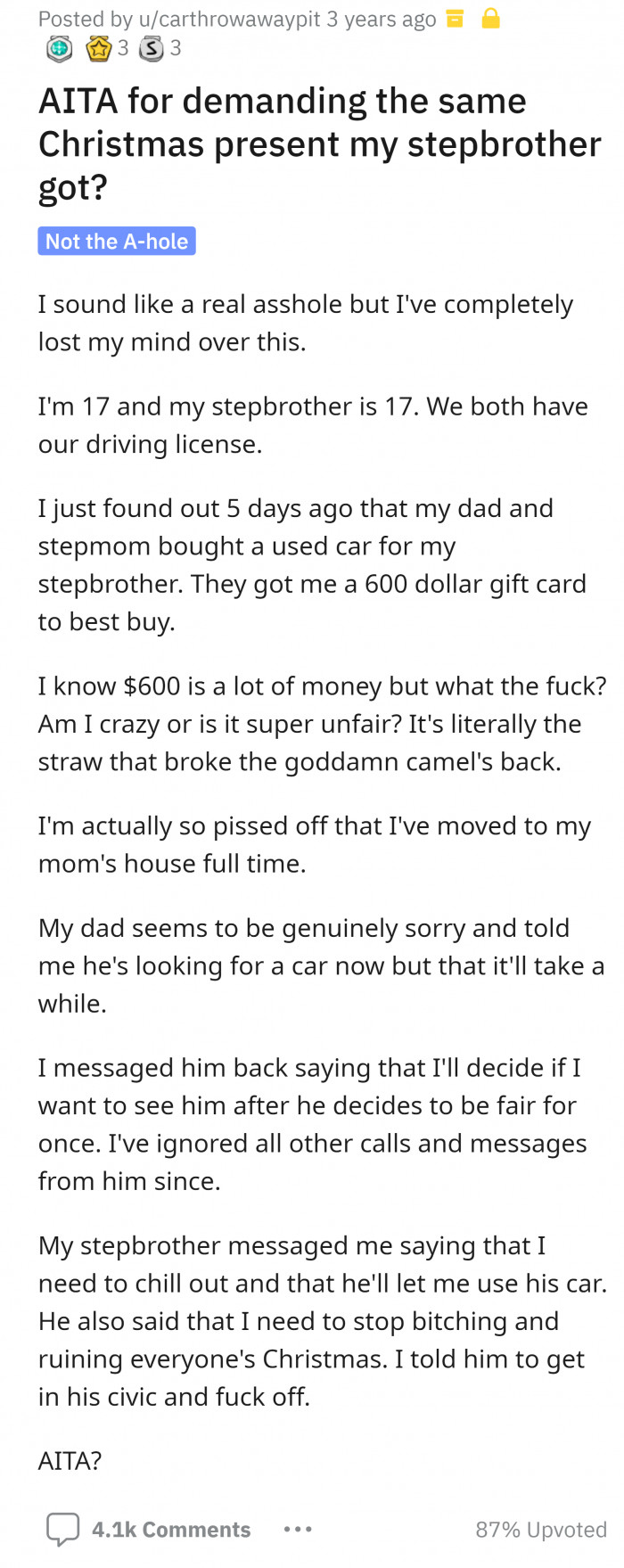This screenshot has width=624, height=1568.
Task: Click the archived post icon
Action: [x=455, y=18]
